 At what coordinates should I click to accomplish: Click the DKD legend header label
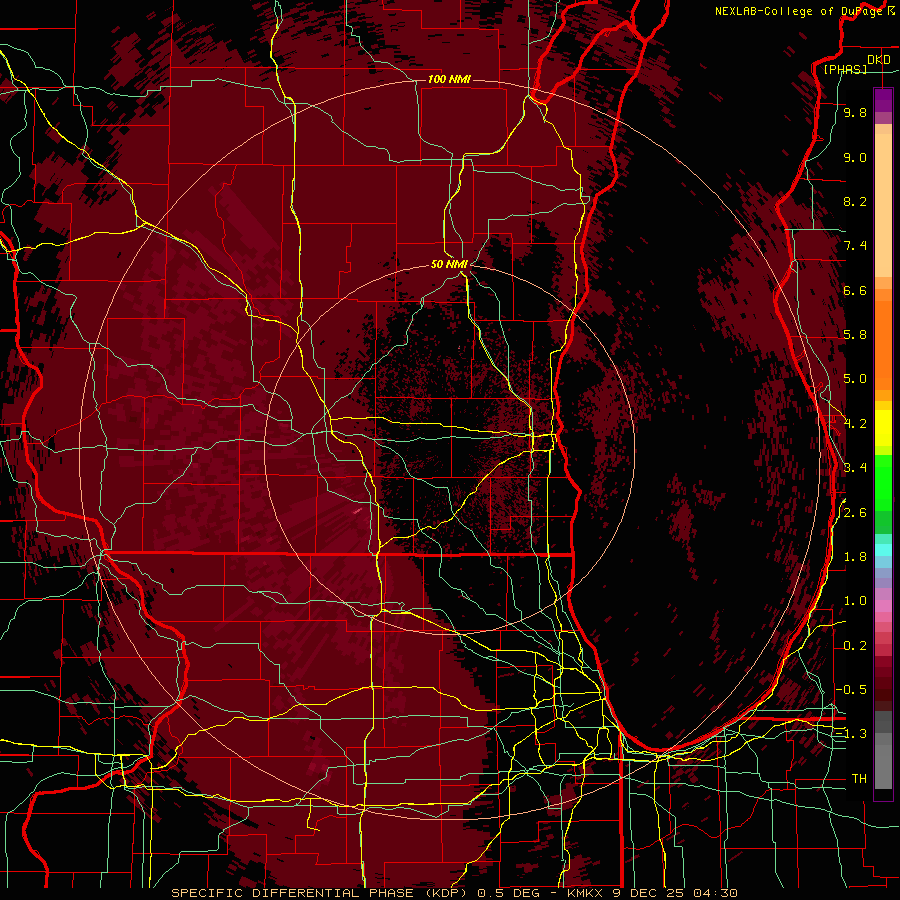[x=879, y=60]
